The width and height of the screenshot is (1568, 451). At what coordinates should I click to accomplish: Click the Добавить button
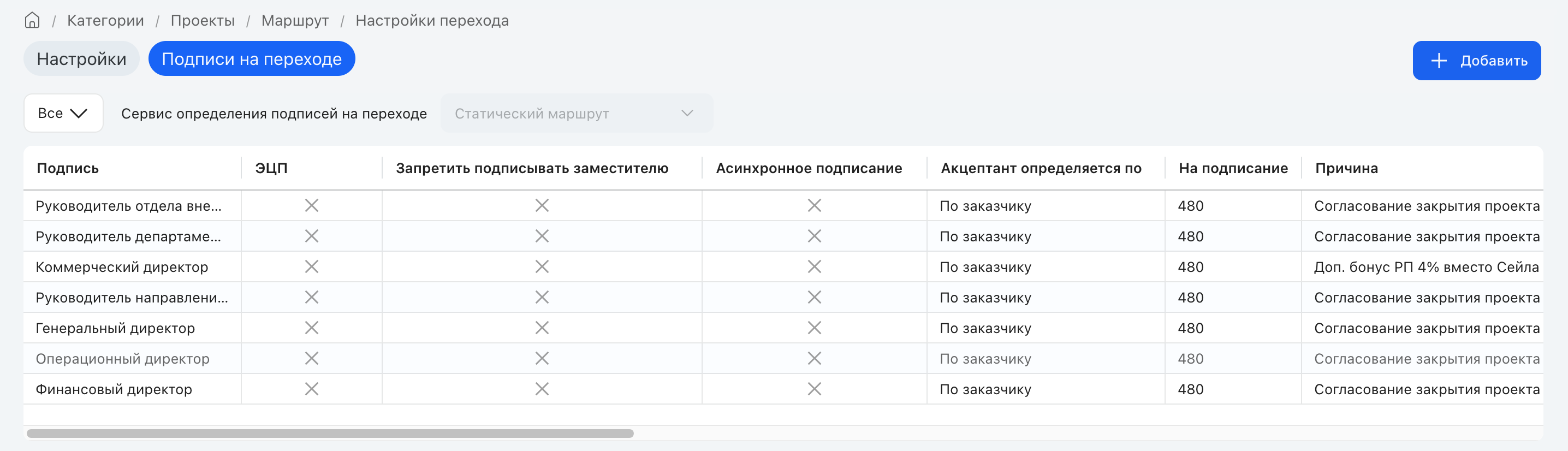click(x=1476, y=60)
